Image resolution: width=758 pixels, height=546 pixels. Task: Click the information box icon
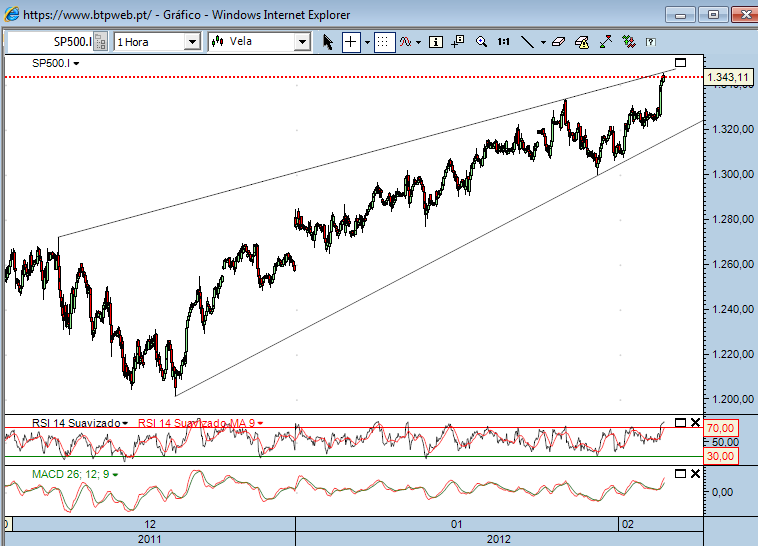point(436,42)
